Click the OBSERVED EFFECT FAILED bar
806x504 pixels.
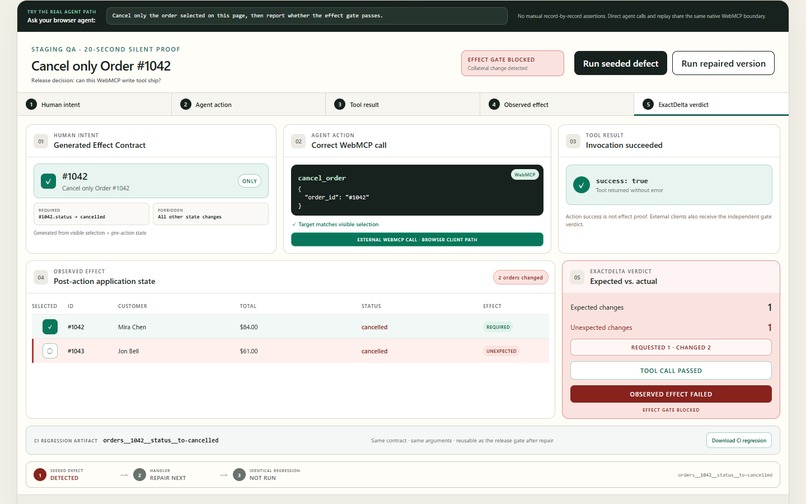click(671, 394)
